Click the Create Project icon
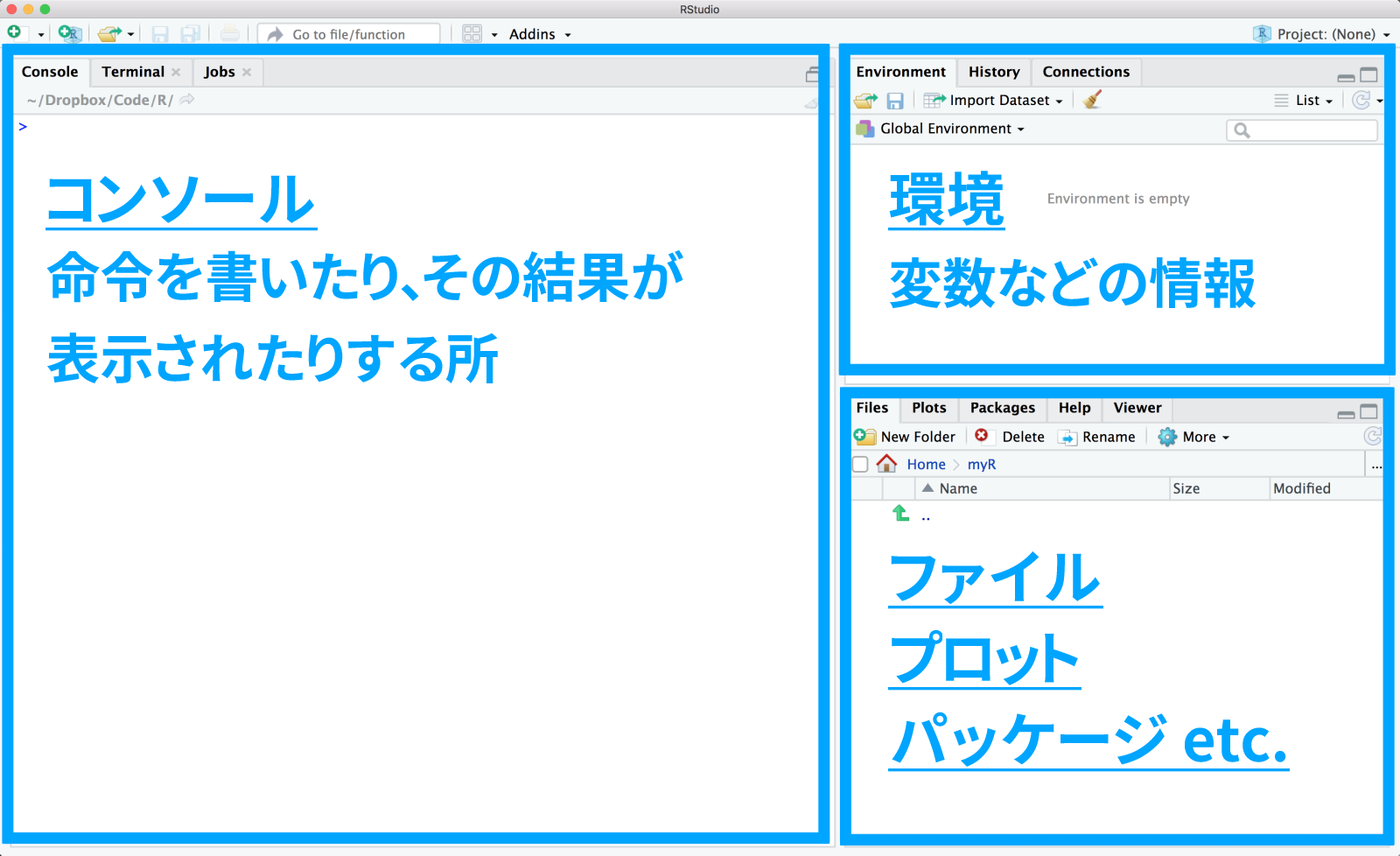1400x856 pixels. pos(69,33)
